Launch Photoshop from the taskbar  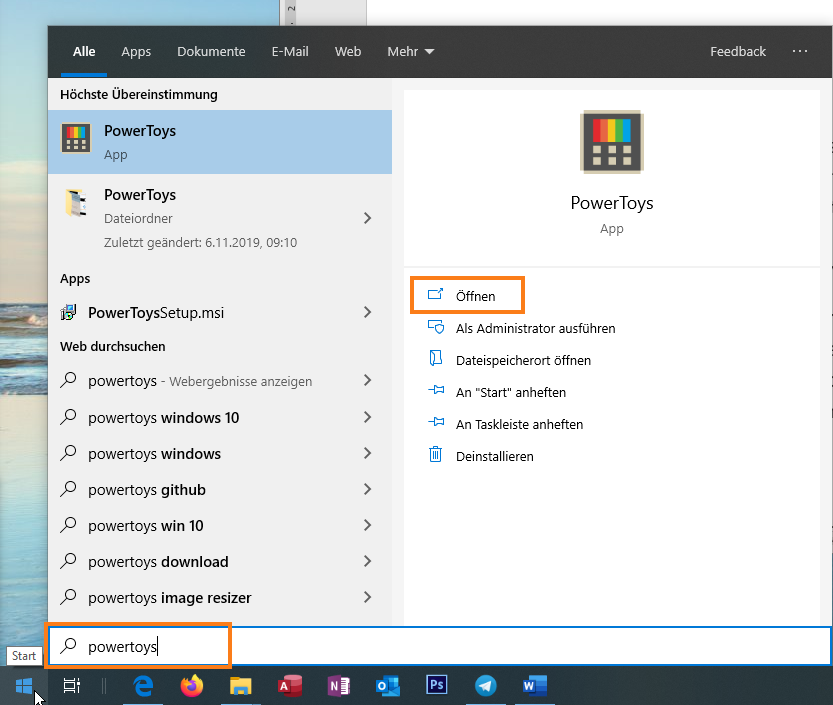pyautogui.click(x=436, y=685)
